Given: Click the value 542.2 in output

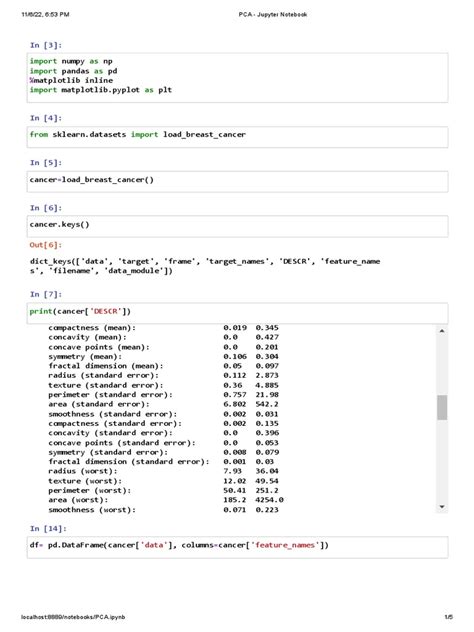Looking at the screenshot, I should [267, 404].
